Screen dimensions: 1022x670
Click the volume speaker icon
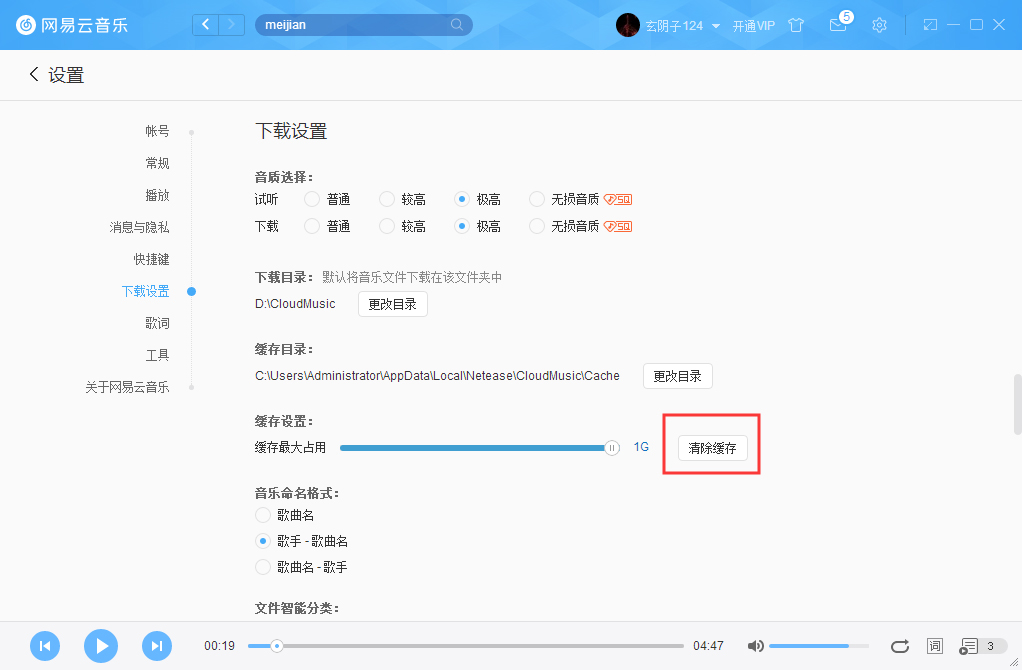click(x=755, y=646)
